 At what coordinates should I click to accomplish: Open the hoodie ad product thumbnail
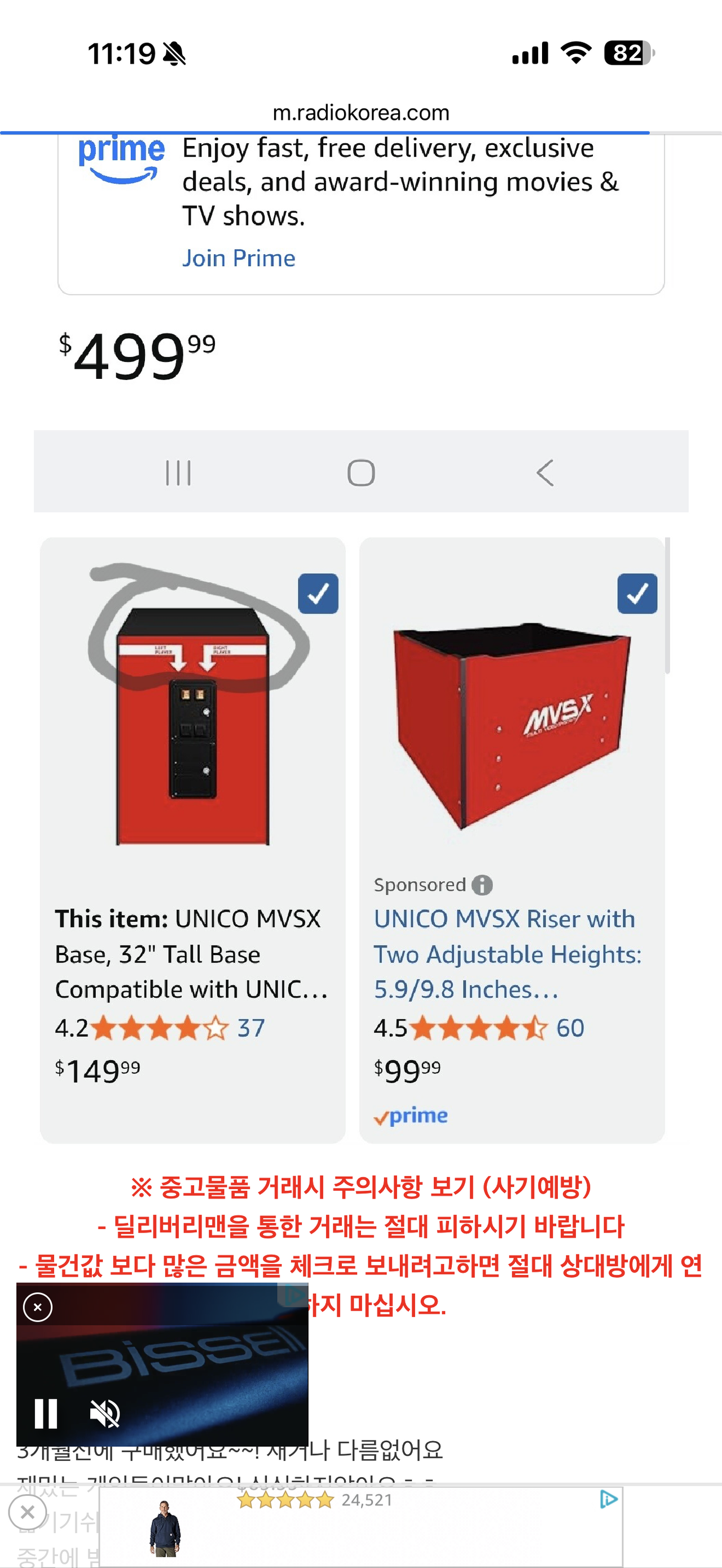[164, 1528]
